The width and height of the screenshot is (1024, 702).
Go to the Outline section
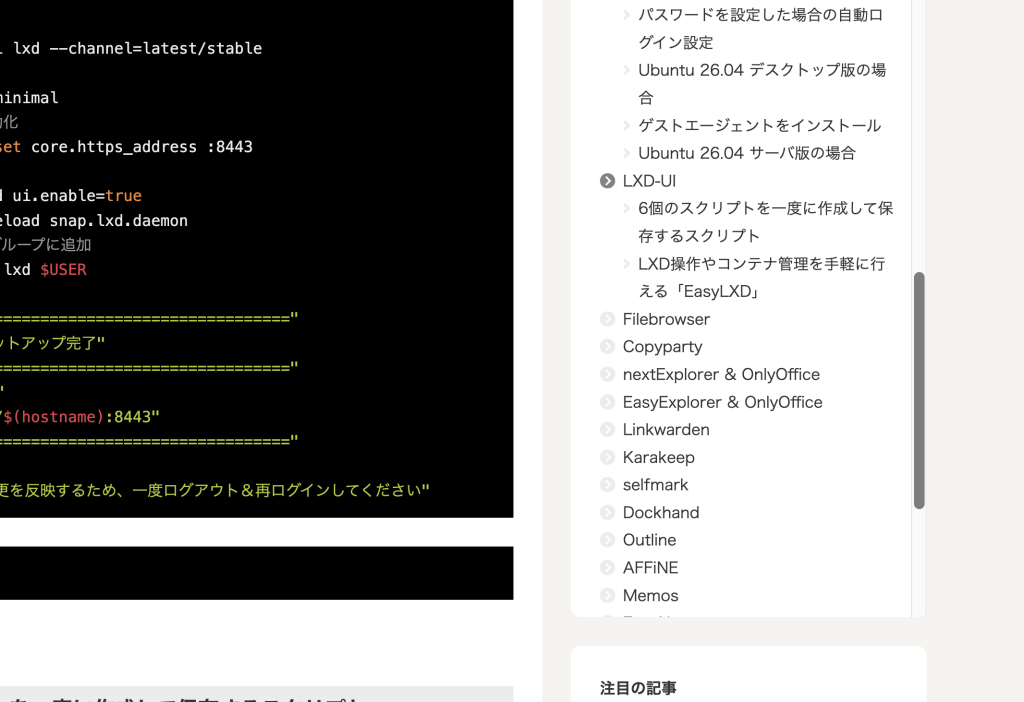tap(649, 540)
